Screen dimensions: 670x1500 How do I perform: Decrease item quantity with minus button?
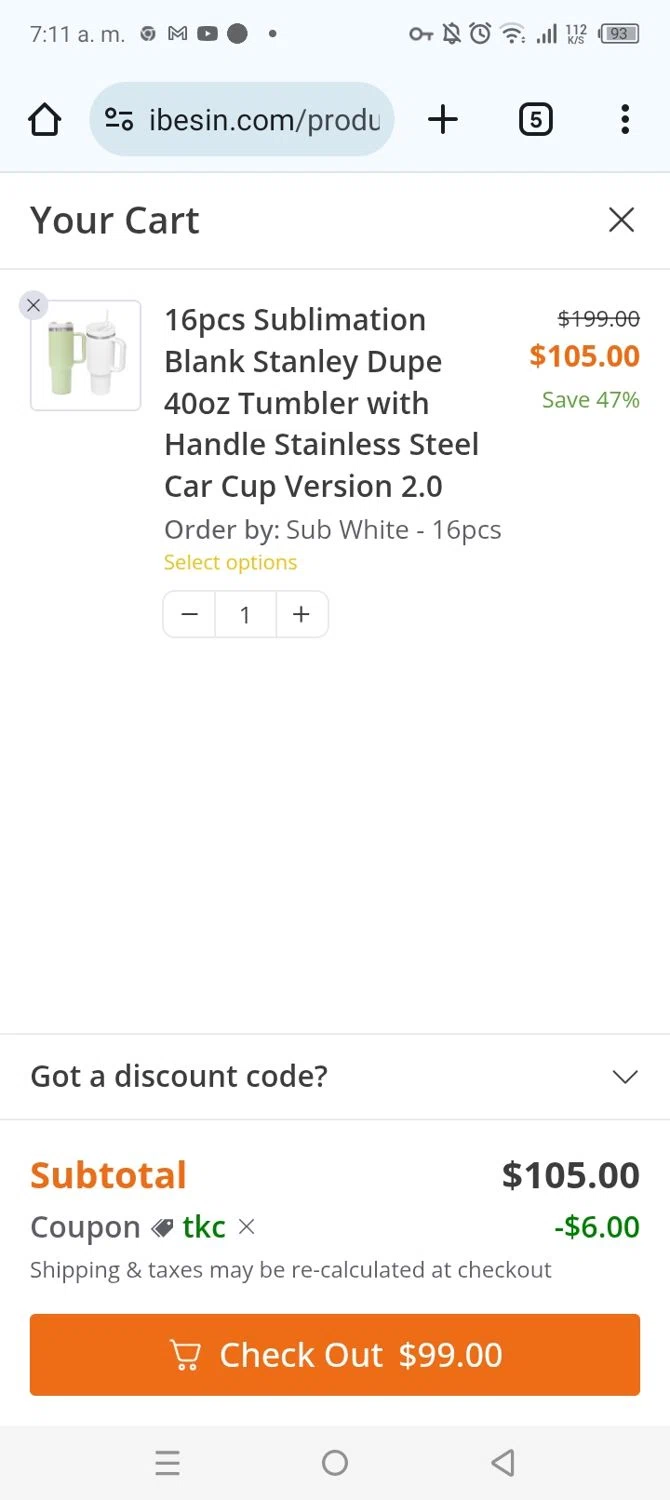pyautogui.click(x=190, y=614)
